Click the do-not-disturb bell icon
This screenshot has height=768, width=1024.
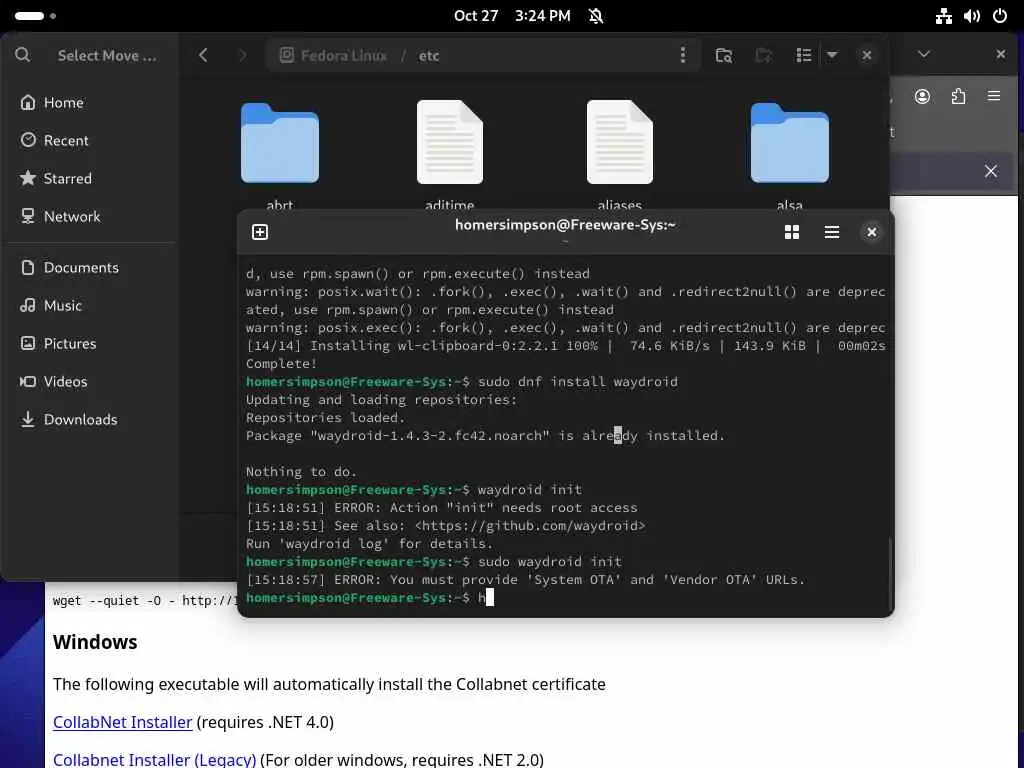[x=596, y=16]
